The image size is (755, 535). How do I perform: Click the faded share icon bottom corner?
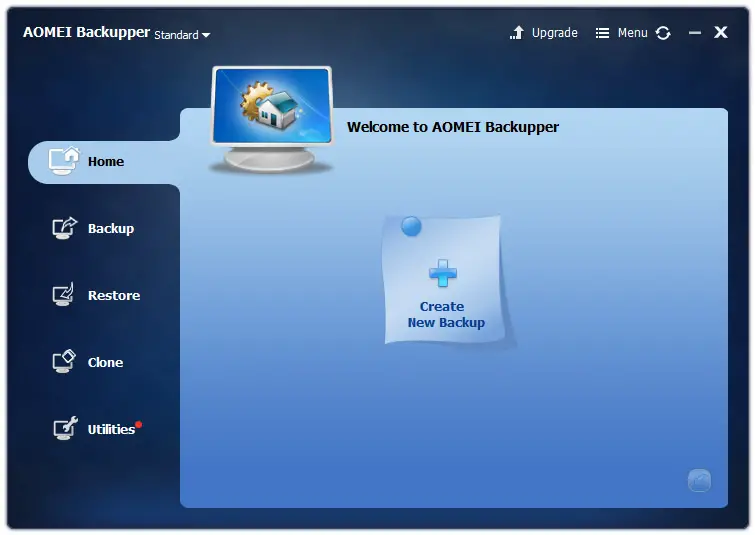click(699, 481)
